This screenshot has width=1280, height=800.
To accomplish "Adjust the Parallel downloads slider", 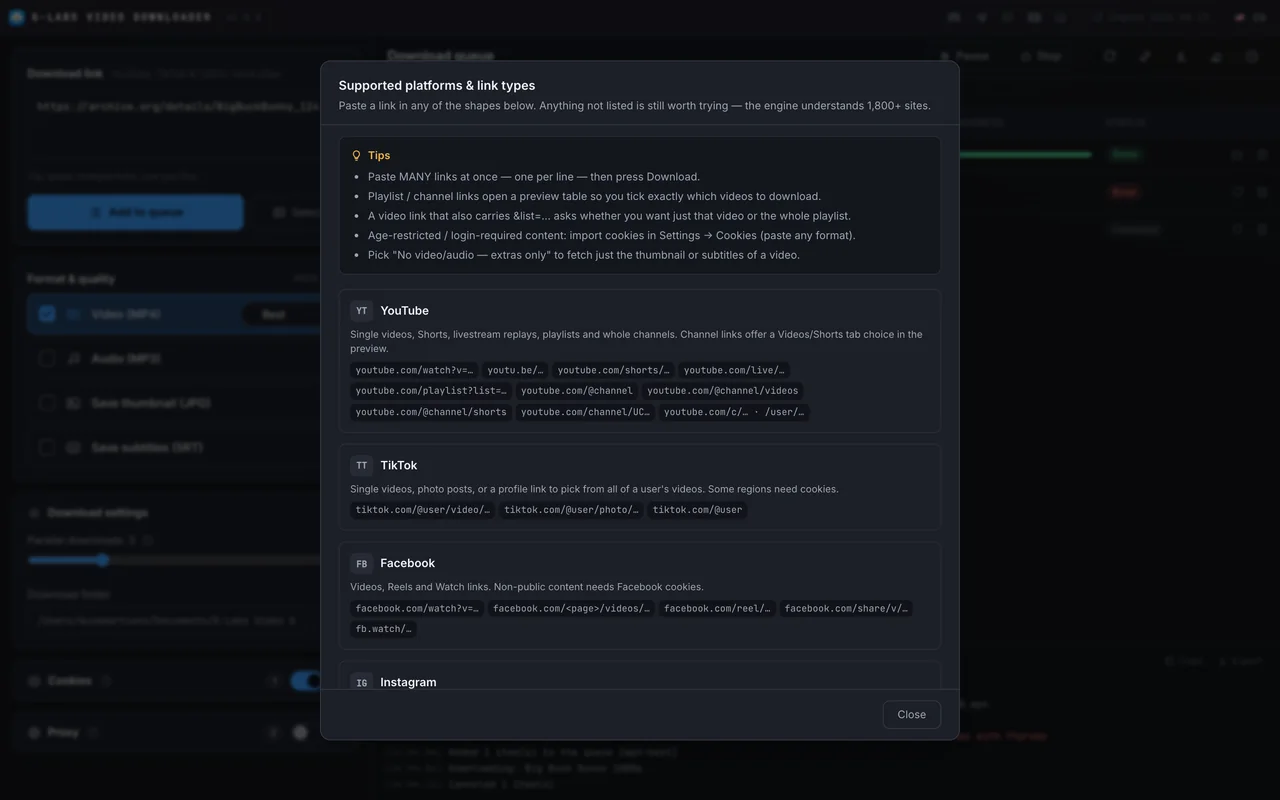I will click(102, 560).
